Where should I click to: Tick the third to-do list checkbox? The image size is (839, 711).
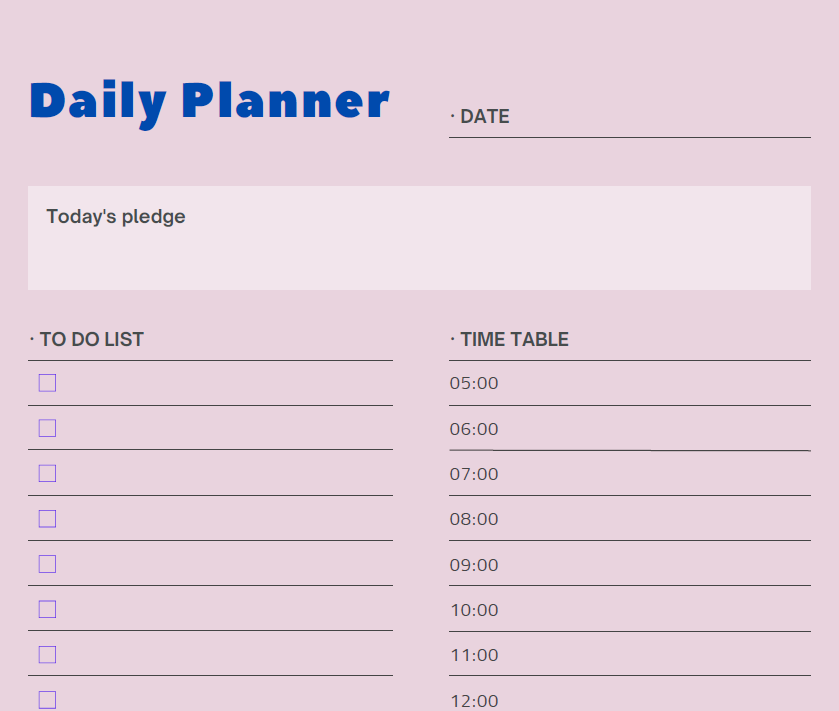pos(47,473)
